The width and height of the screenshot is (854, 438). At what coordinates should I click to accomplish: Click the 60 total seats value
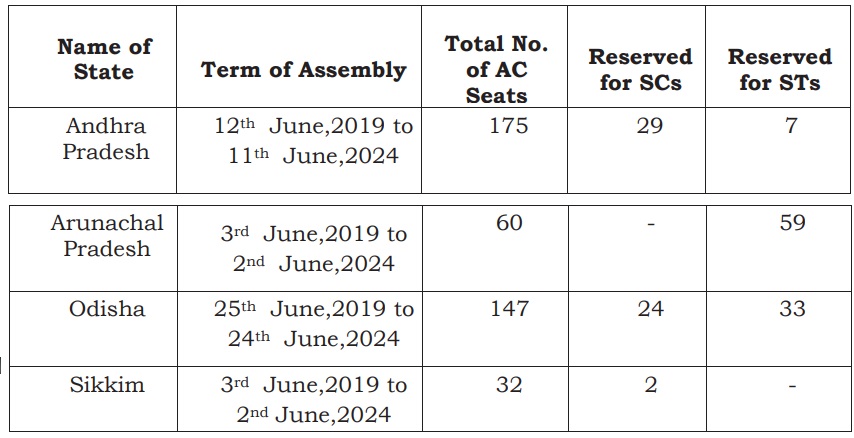(509, 223)
